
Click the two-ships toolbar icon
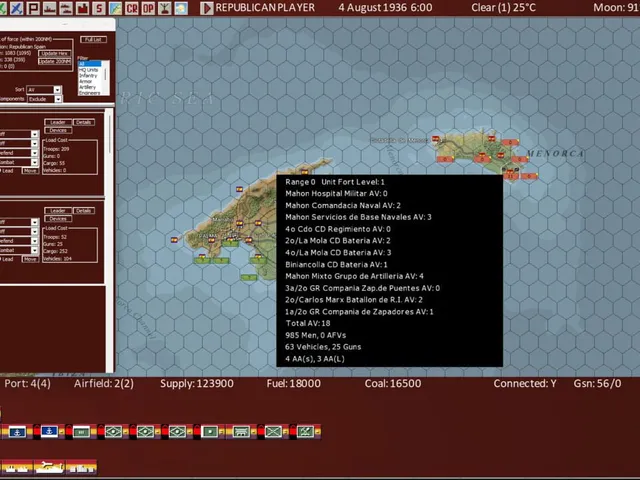66,8
